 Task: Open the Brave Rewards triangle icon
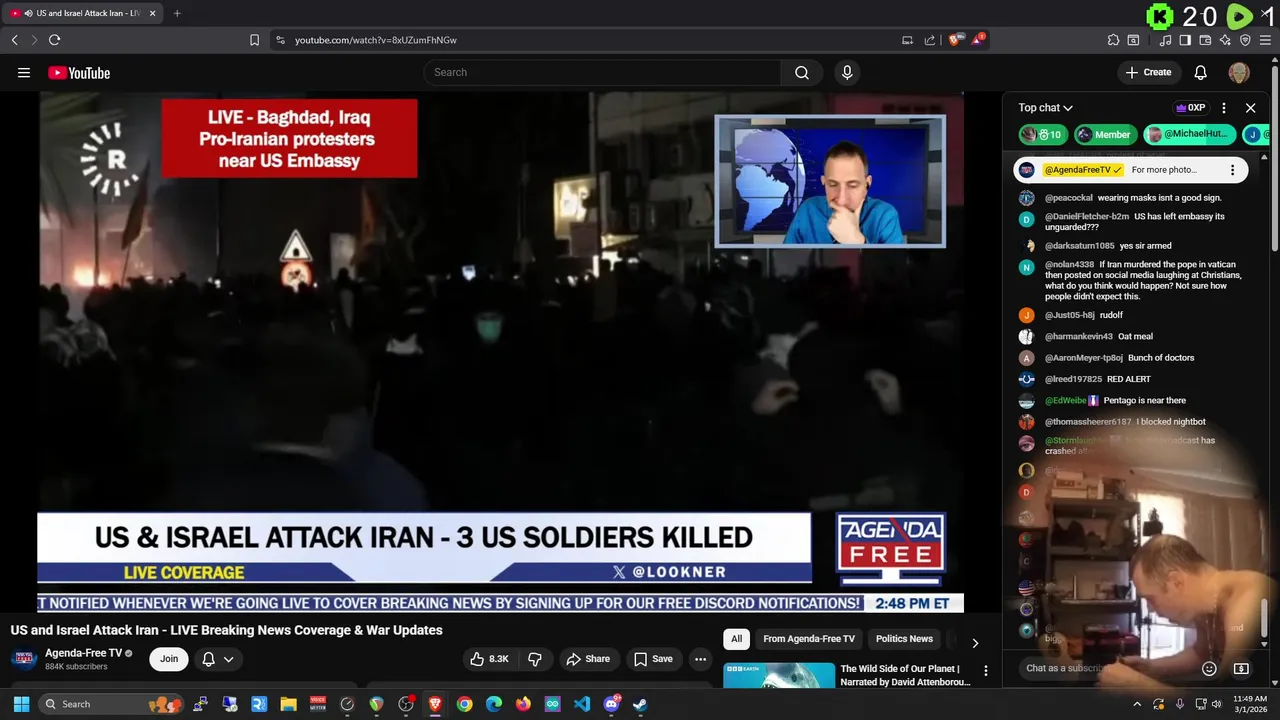coord(978,40)
